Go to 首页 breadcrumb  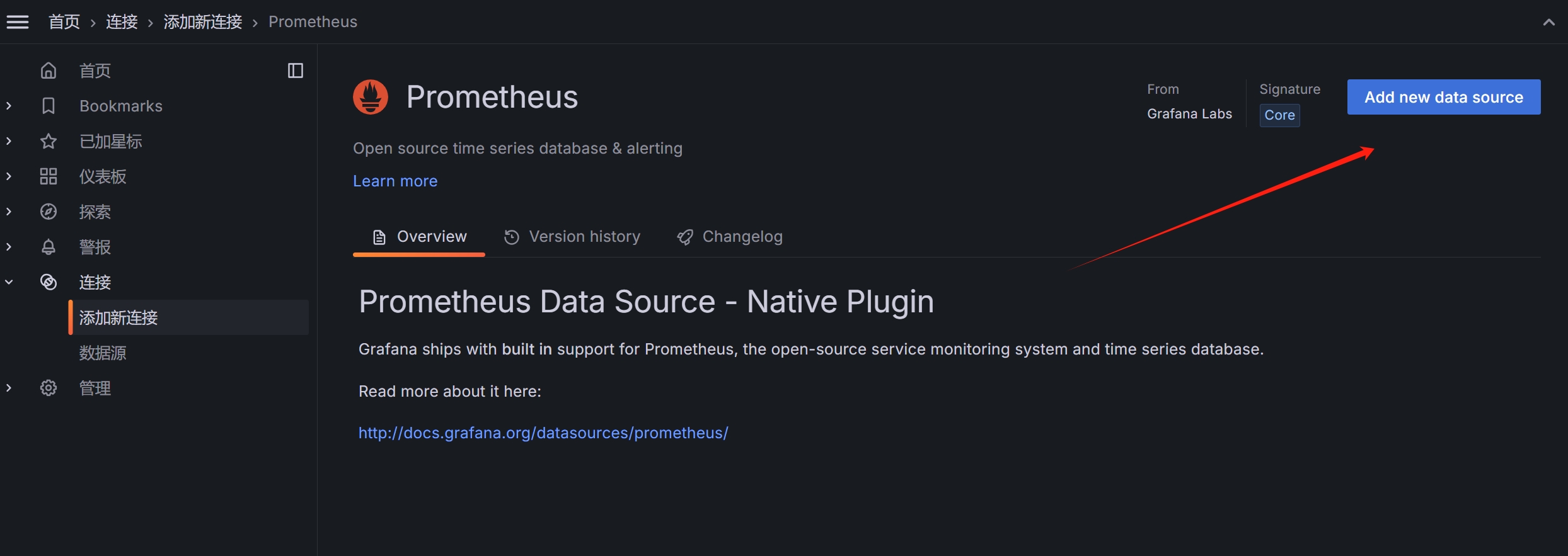point(64,22)
